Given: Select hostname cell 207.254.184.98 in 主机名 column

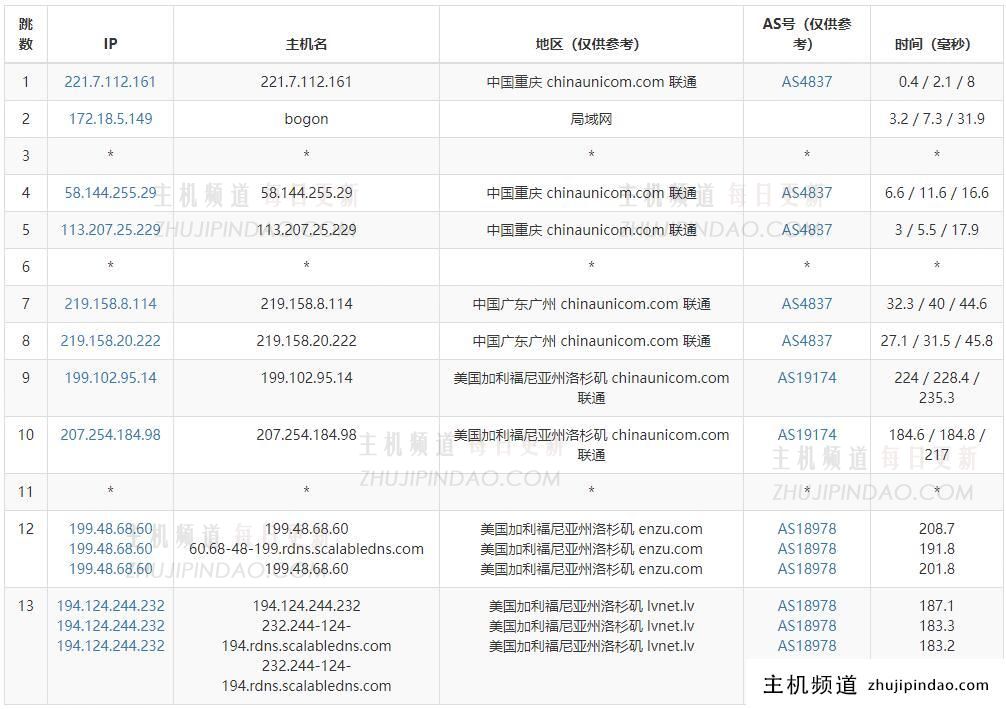Looking at the screenshot, I should coord(306,434).
